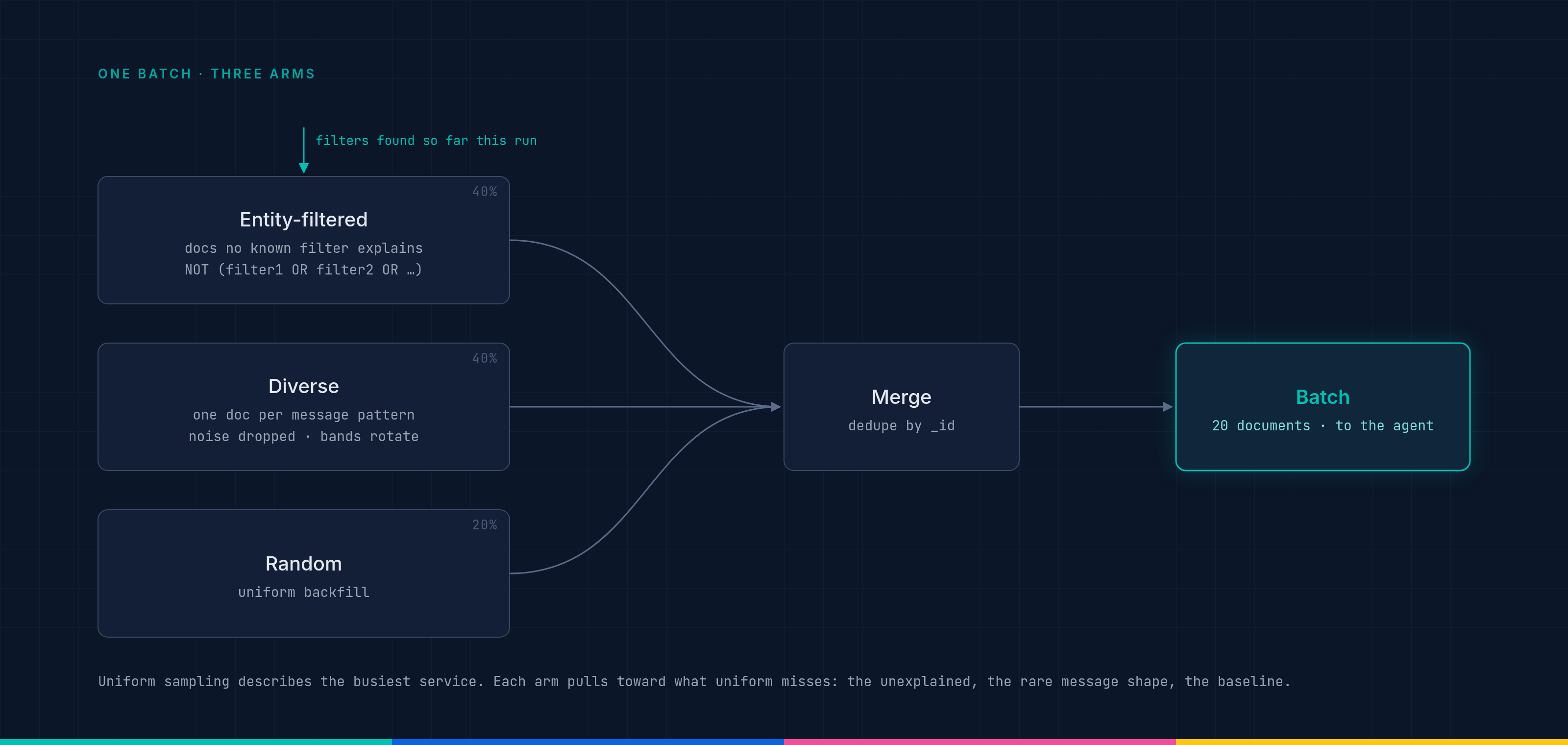This screenshot has height=745, width=1568.
Task: Click the 40% label in Diverse box
Action: 485,358
